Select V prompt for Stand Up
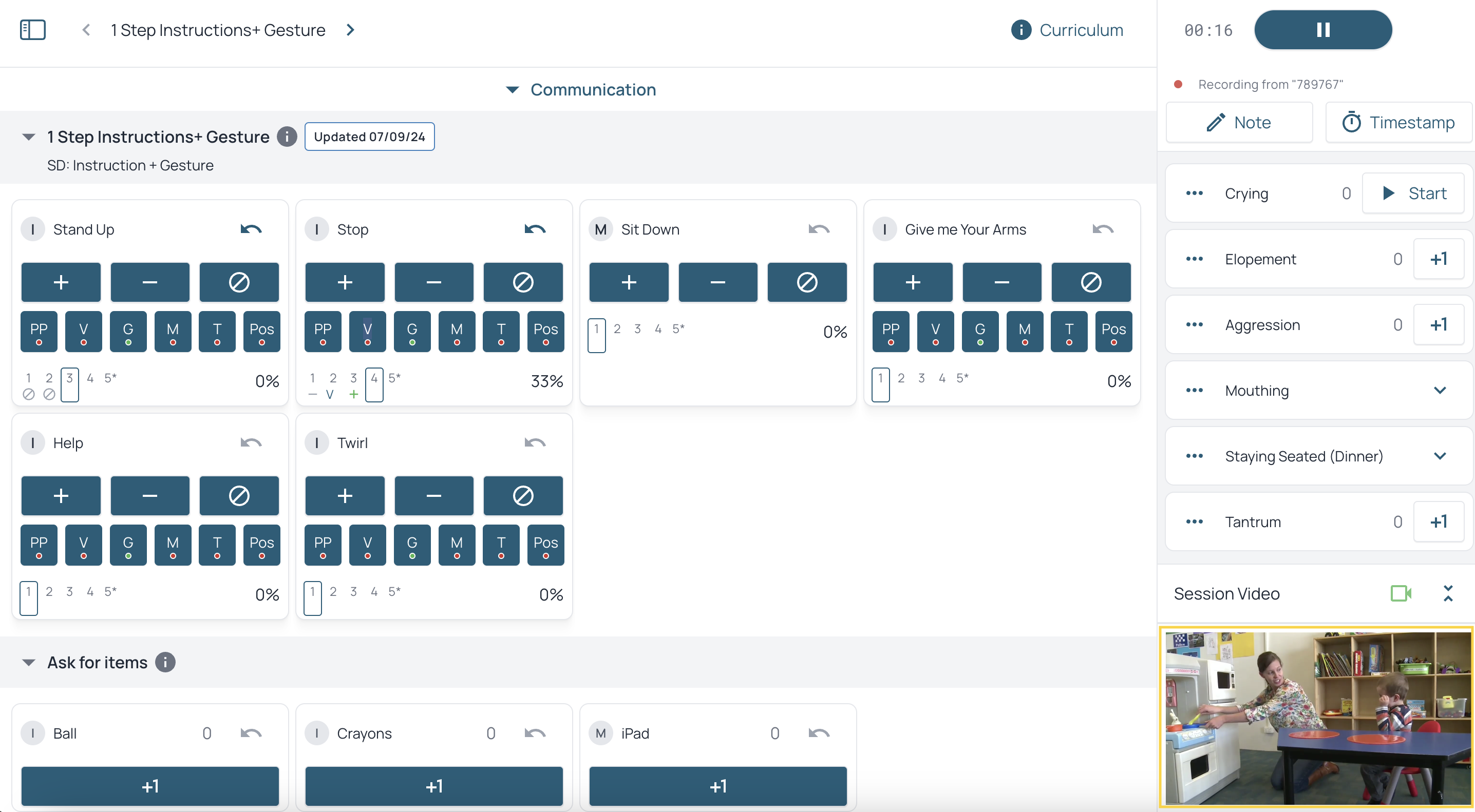This screenshot has height=812, width=1475. (84, 332)
